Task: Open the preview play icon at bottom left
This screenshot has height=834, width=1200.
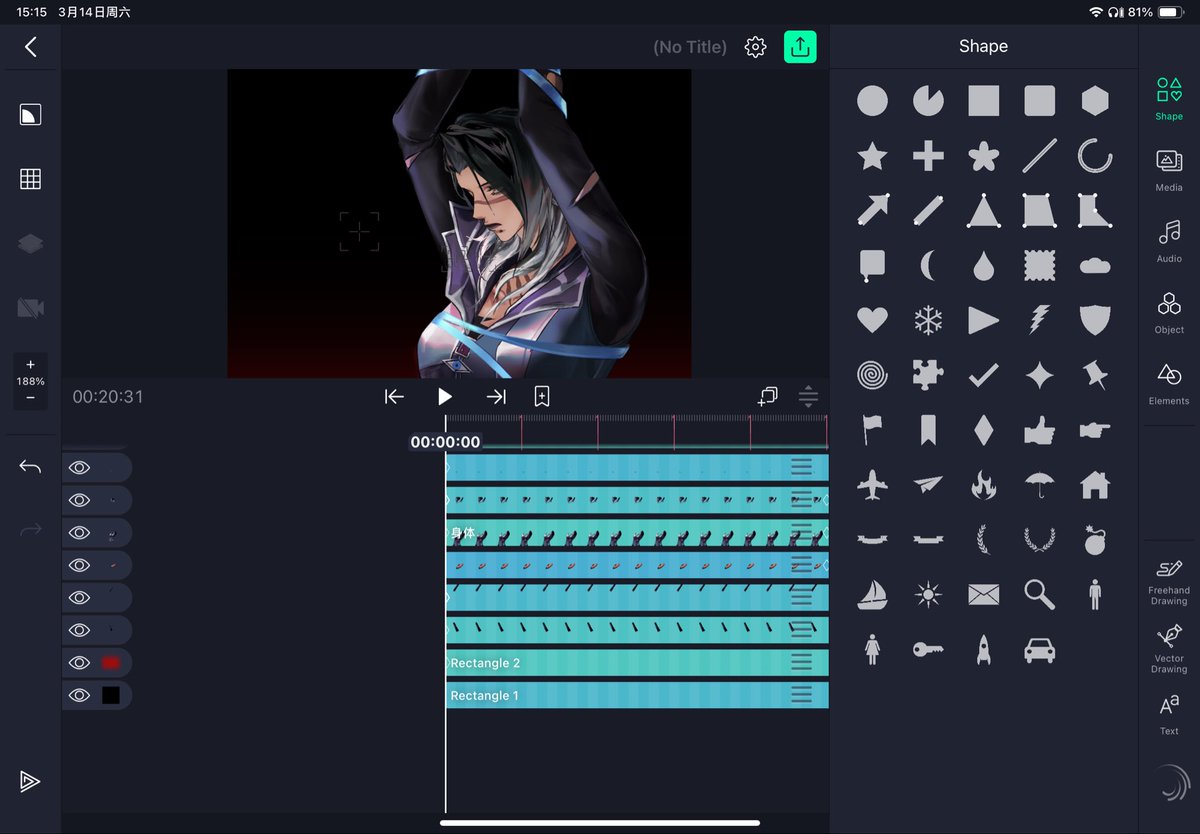Action: (30, 782)
